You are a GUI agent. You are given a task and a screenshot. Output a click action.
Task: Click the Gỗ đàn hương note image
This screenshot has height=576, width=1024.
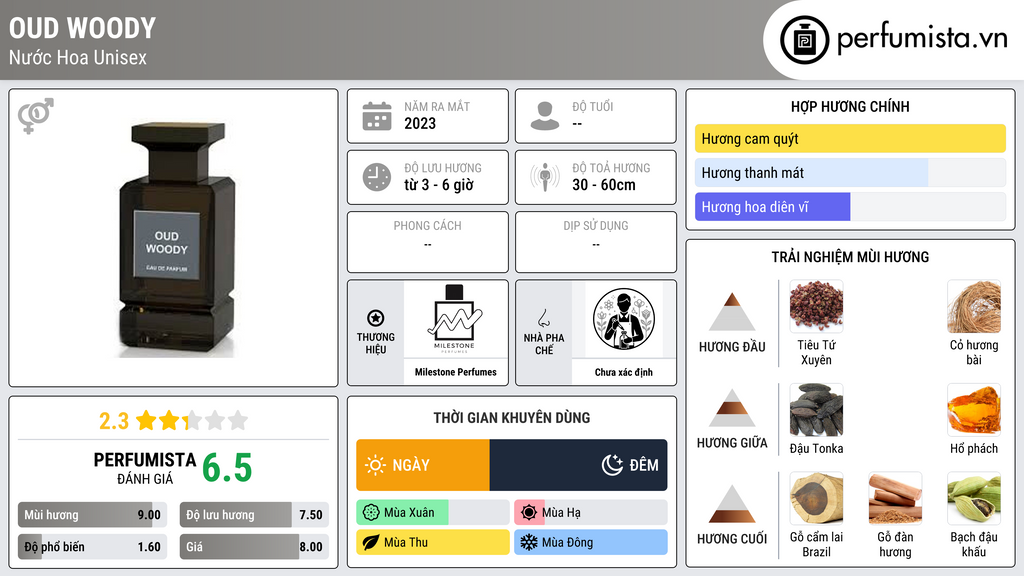tap(895, 498)
